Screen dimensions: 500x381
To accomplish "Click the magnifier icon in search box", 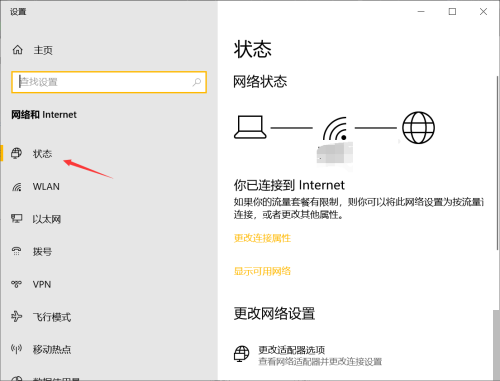I will click(197, 82).
